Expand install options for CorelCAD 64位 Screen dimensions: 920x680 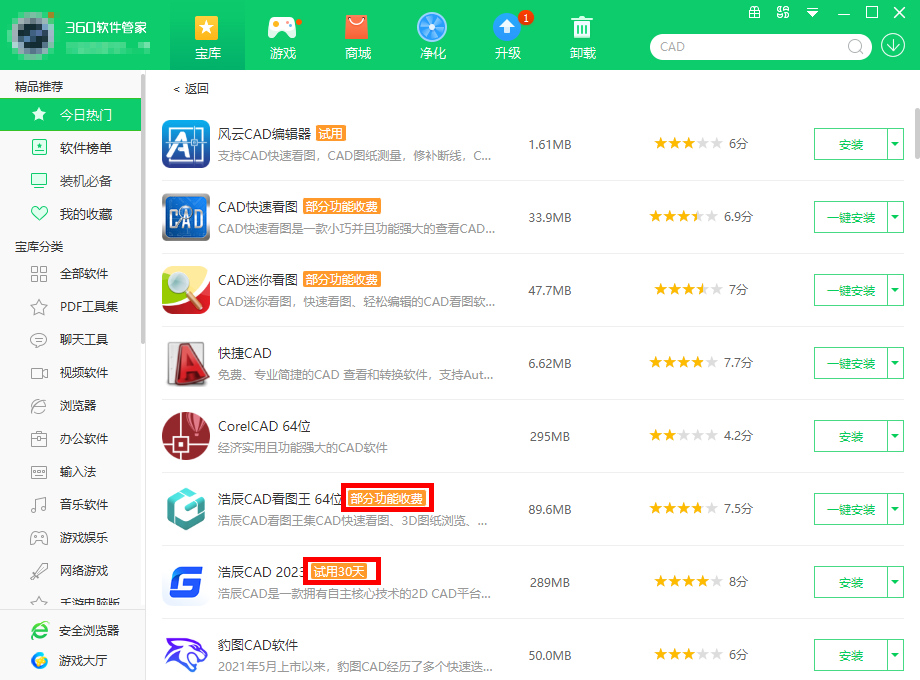tap(895, 437)
